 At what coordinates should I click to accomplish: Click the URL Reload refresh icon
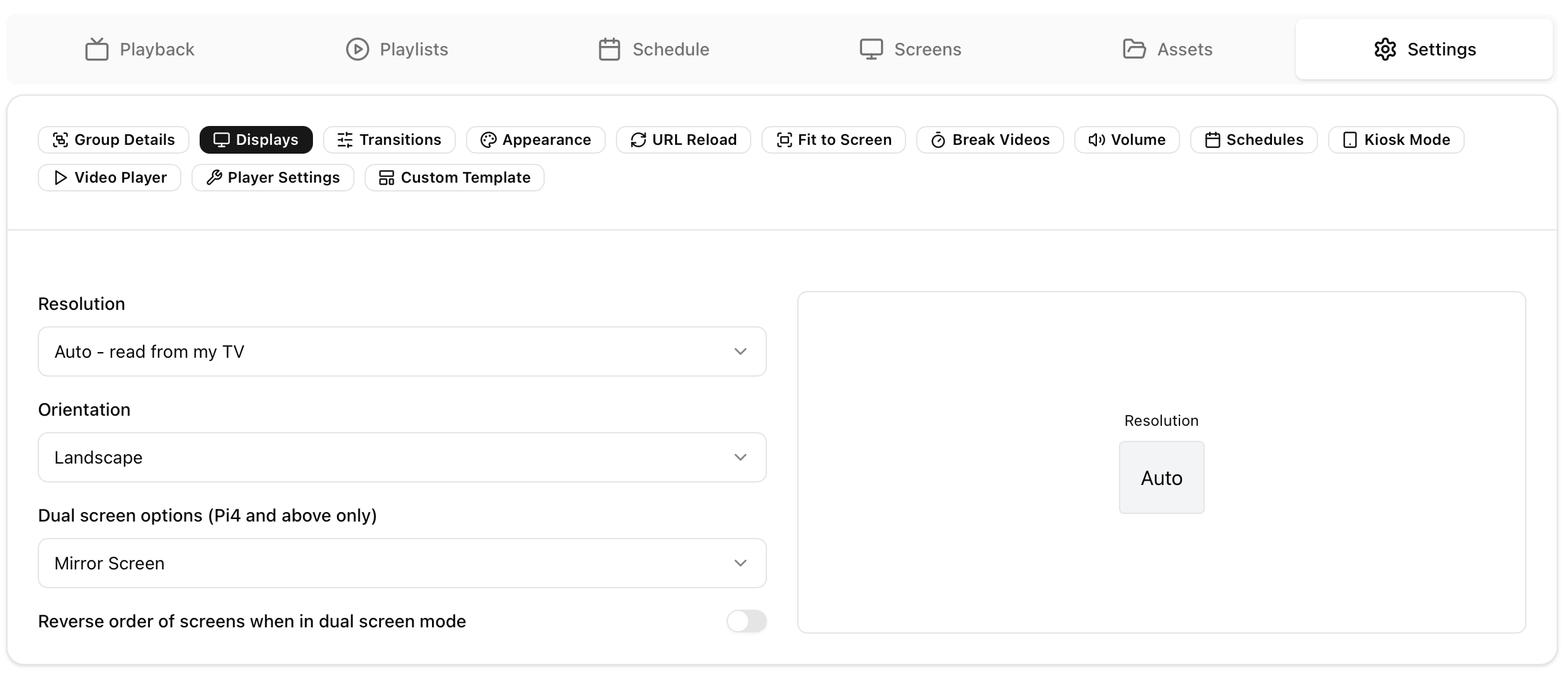click(638, 140)
